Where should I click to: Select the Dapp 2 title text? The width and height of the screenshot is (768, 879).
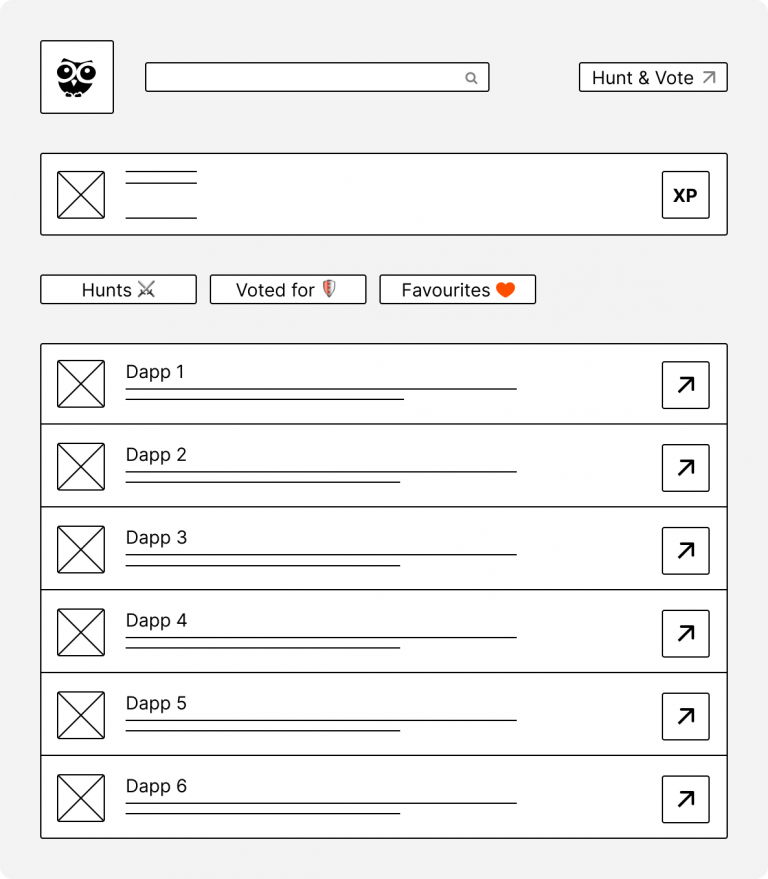pos(156,455)
